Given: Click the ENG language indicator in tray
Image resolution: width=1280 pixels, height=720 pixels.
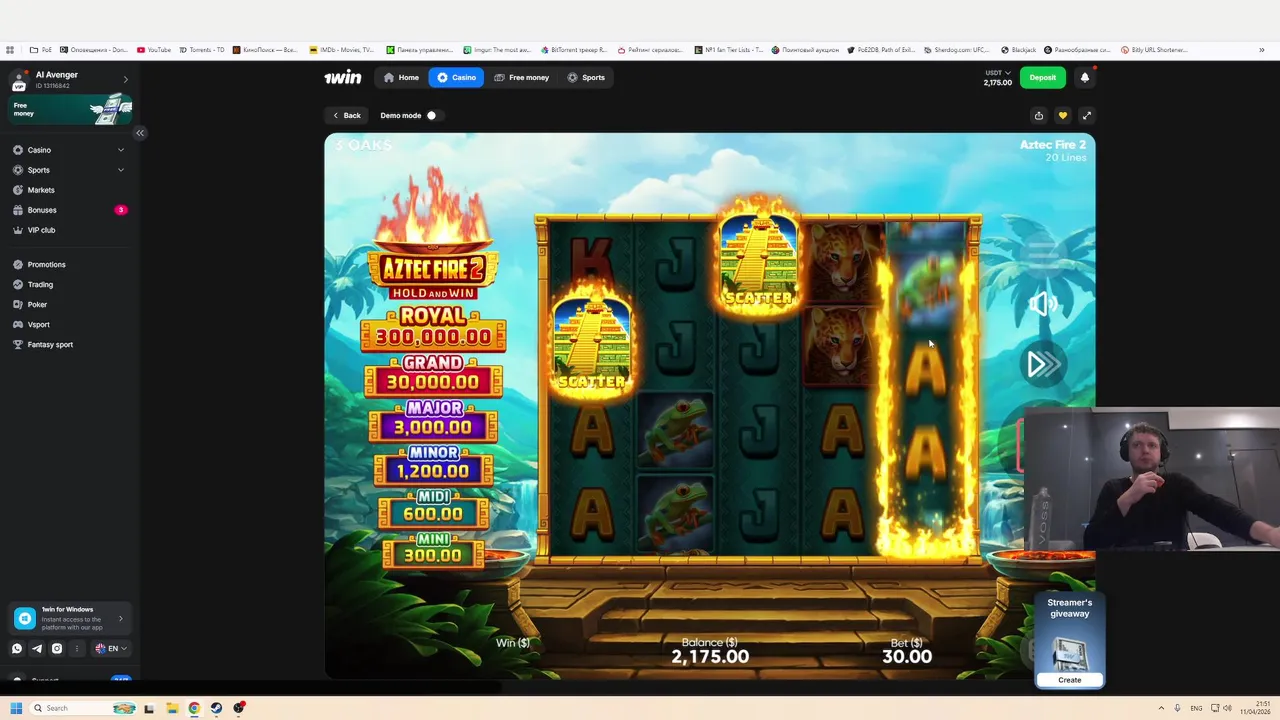Looking at the screenshot, I should [1196, 708].
